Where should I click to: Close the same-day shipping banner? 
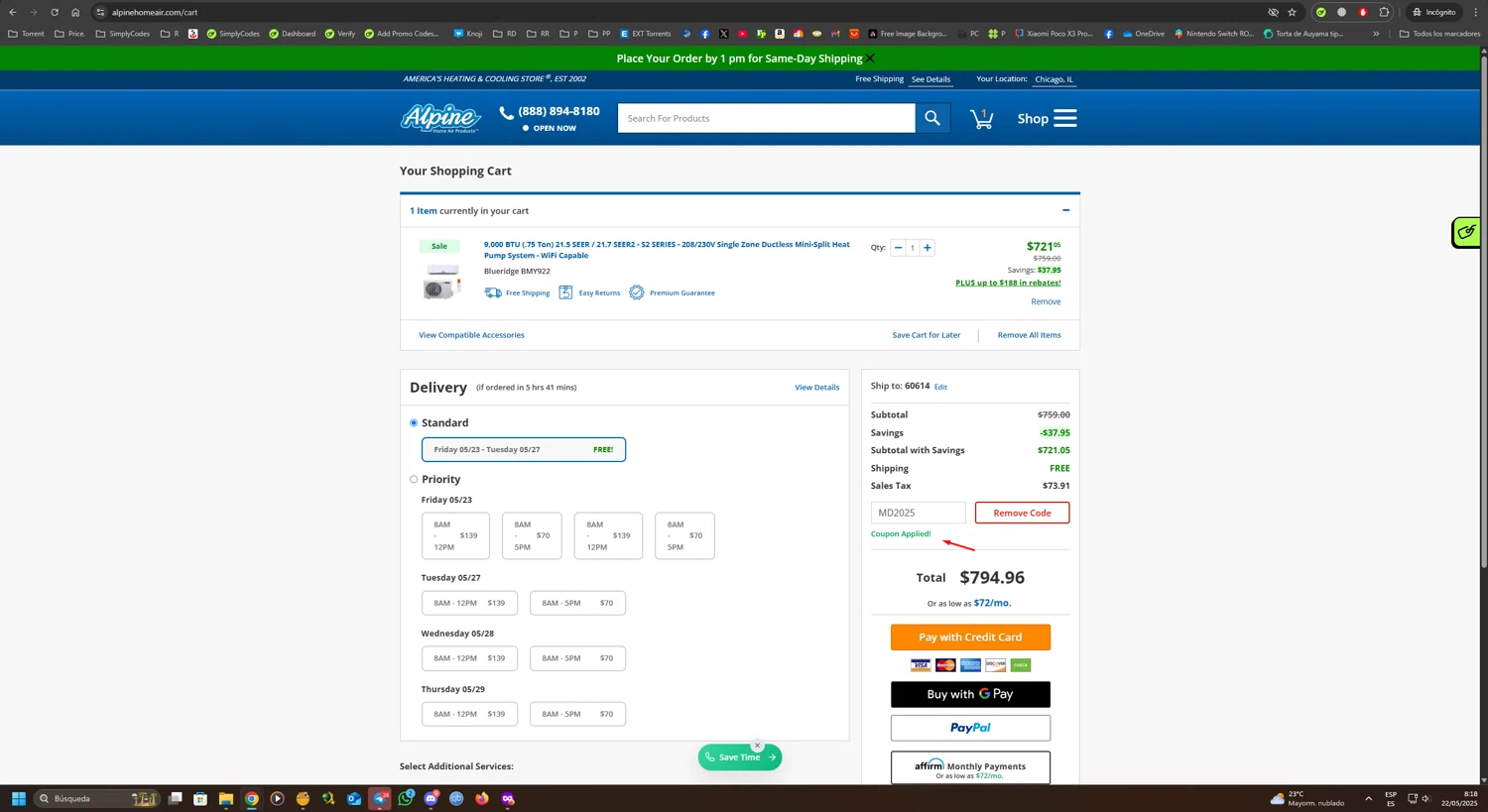[x=870, y=58]
